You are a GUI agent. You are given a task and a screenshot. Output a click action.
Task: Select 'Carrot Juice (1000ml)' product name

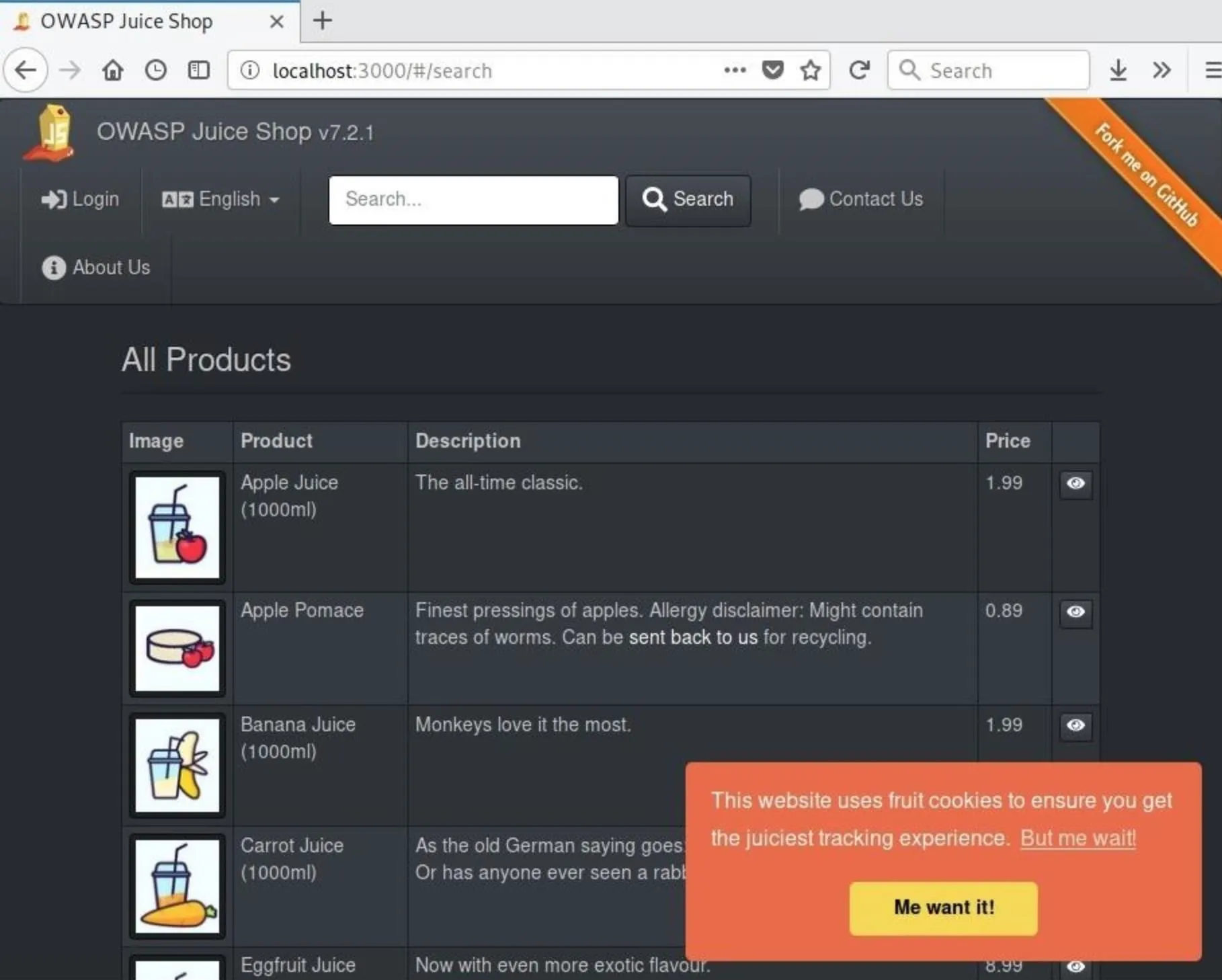292,859
